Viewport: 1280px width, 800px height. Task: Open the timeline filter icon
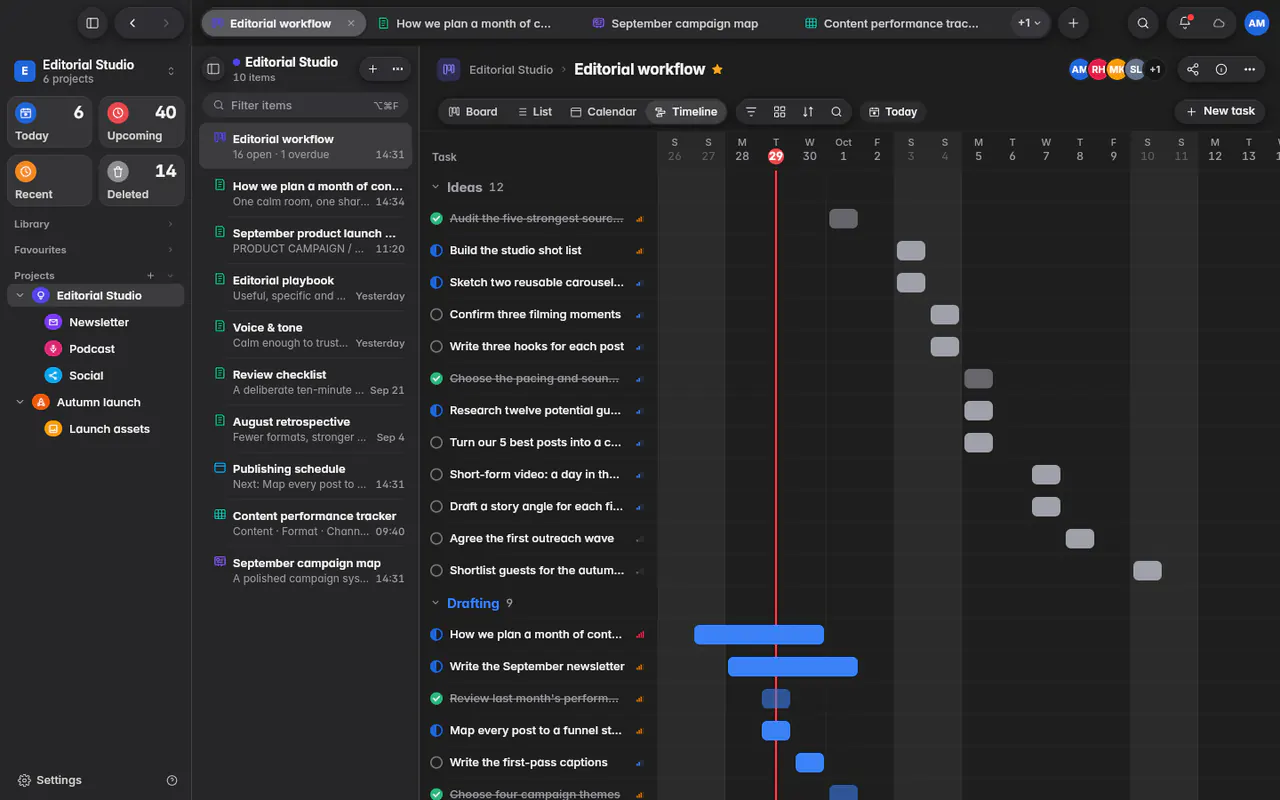click(751, 112)
